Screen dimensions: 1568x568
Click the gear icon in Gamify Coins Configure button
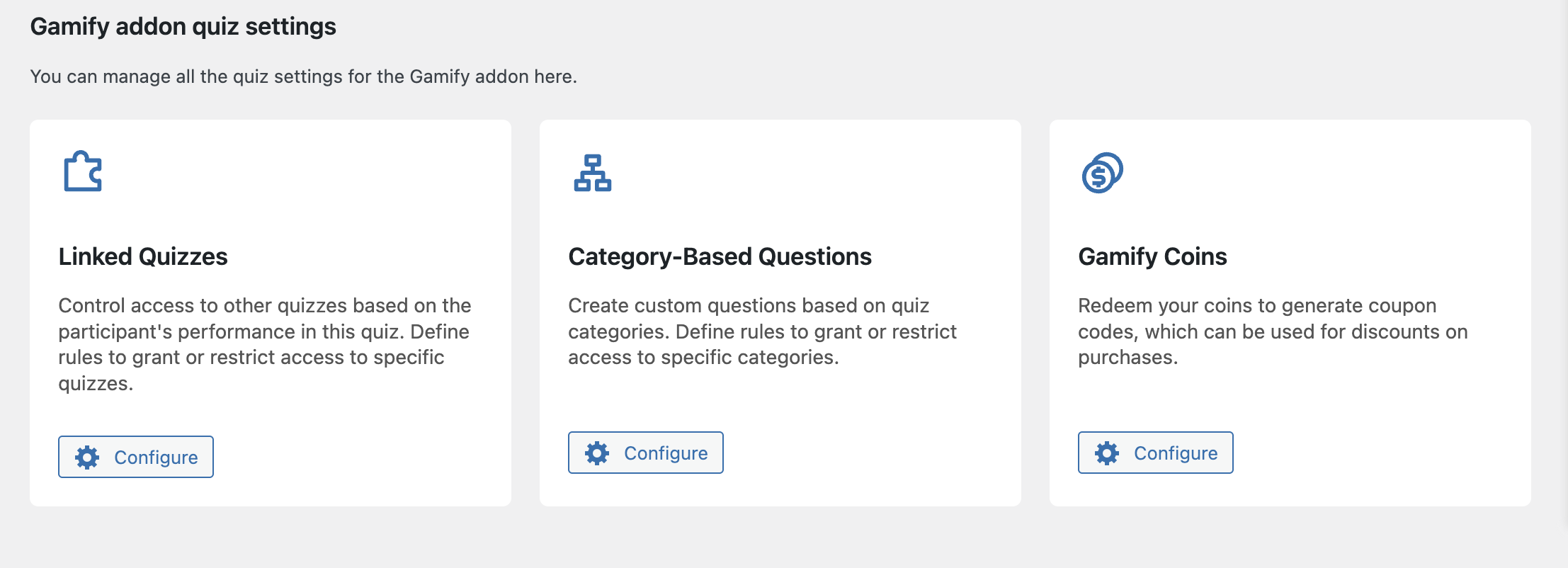pos(1107,453)
